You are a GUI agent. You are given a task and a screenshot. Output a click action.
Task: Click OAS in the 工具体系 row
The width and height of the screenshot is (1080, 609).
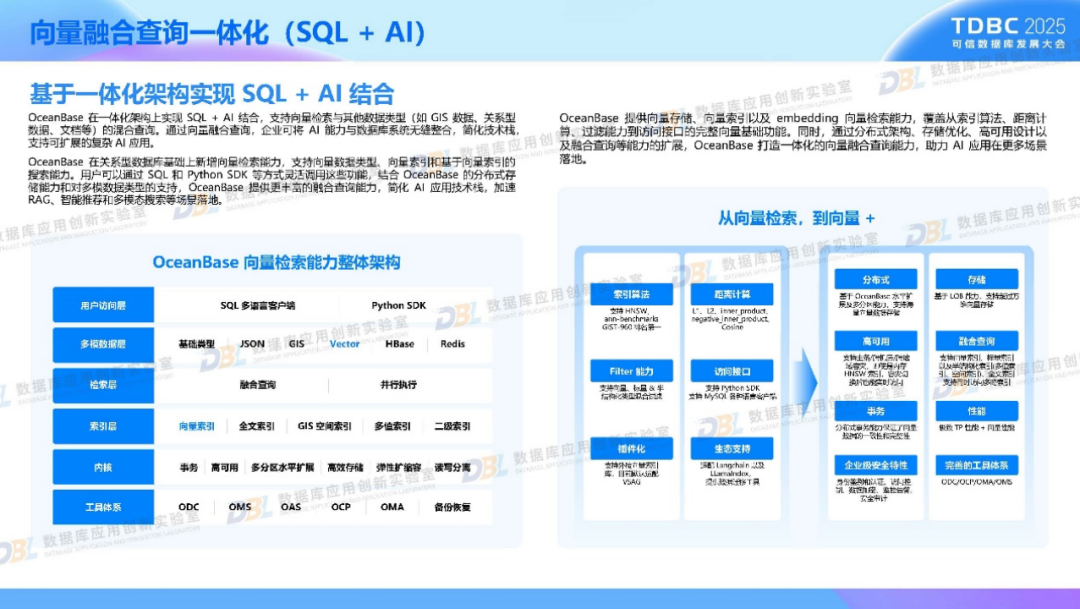291,507
